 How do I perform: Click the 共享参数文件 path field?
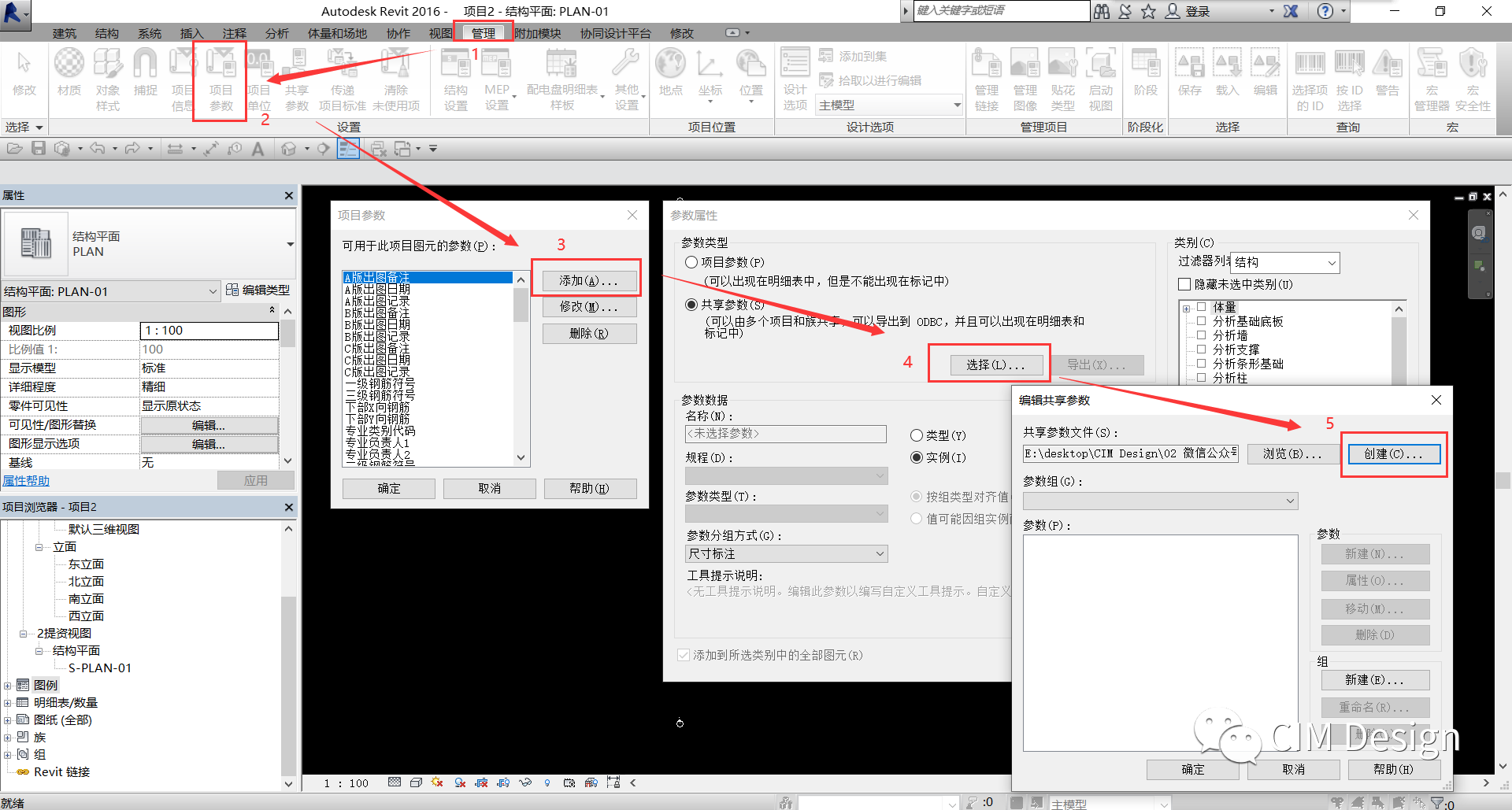[1130, 454]
